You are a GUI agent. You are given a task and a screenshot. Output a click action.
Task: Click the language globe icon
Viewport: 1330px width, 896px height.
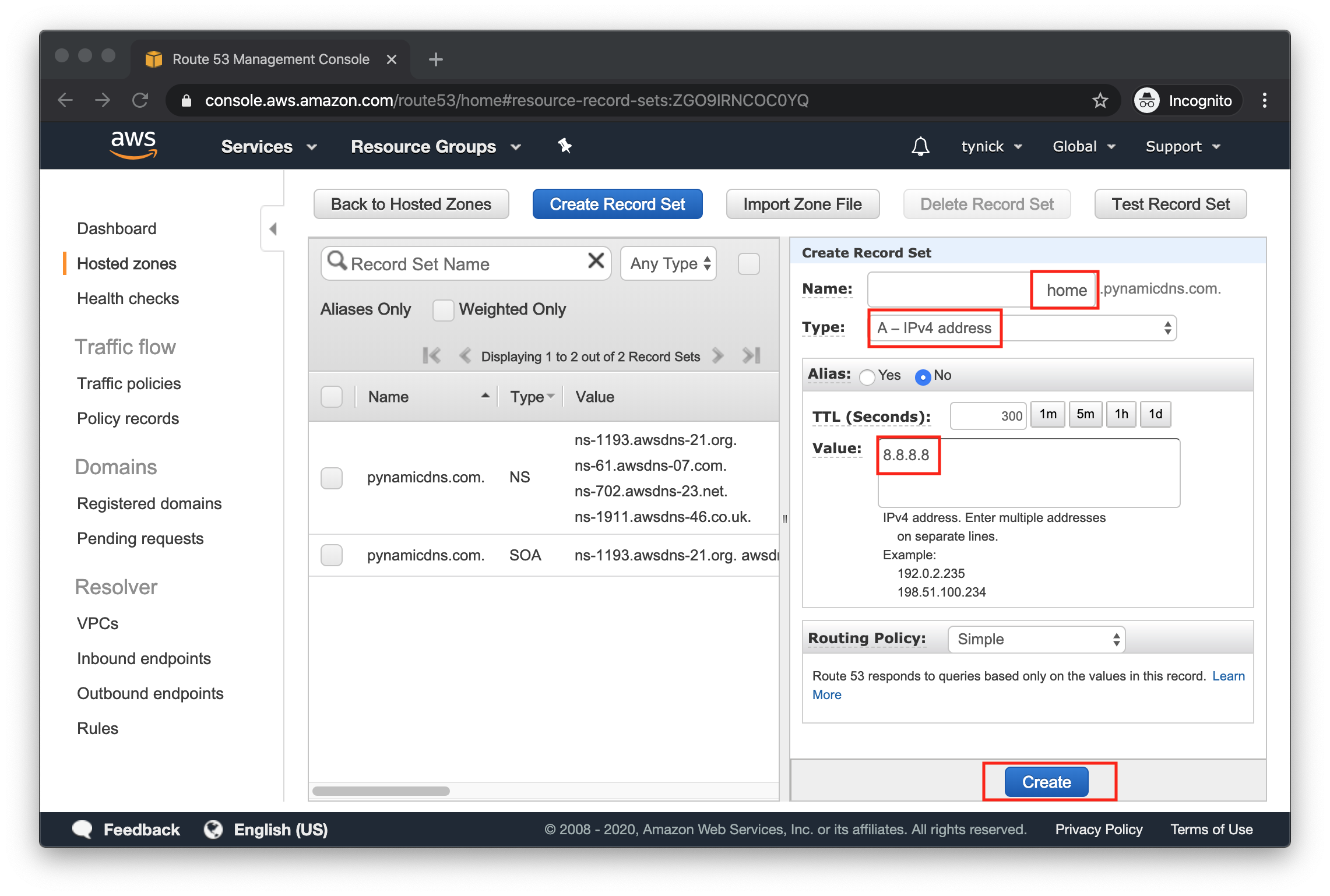click(x=213, y=829)
